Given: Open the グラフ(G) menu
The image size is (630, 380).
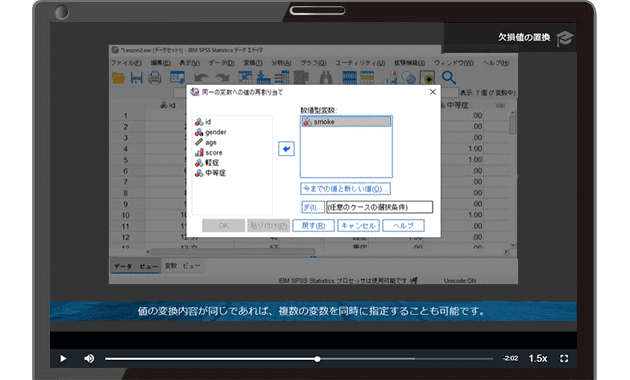Looking at the screenshot, I should coord(313,63).
